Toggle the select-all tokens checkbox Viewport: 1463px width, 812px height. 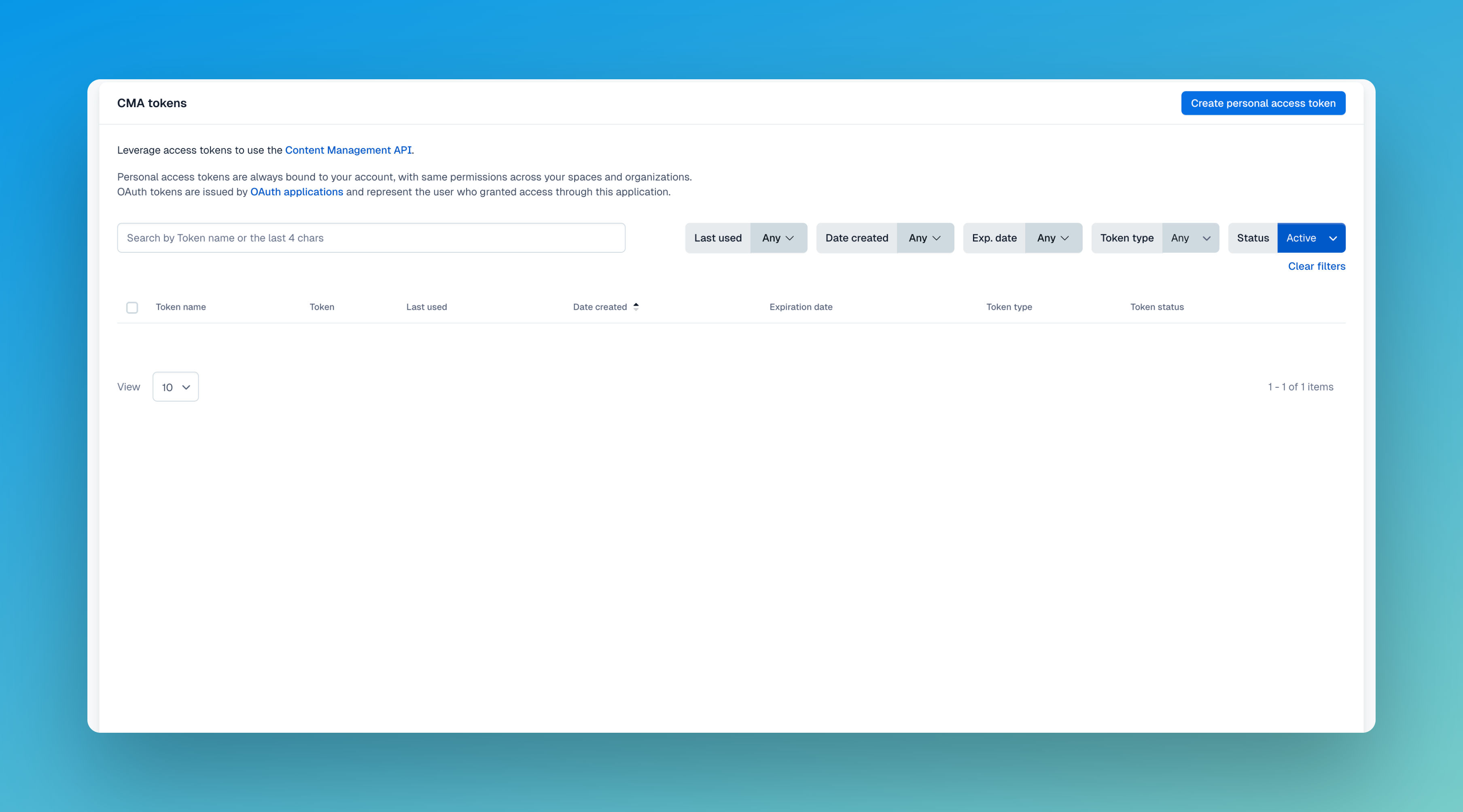pyautogui.click(x=132, y=307)
